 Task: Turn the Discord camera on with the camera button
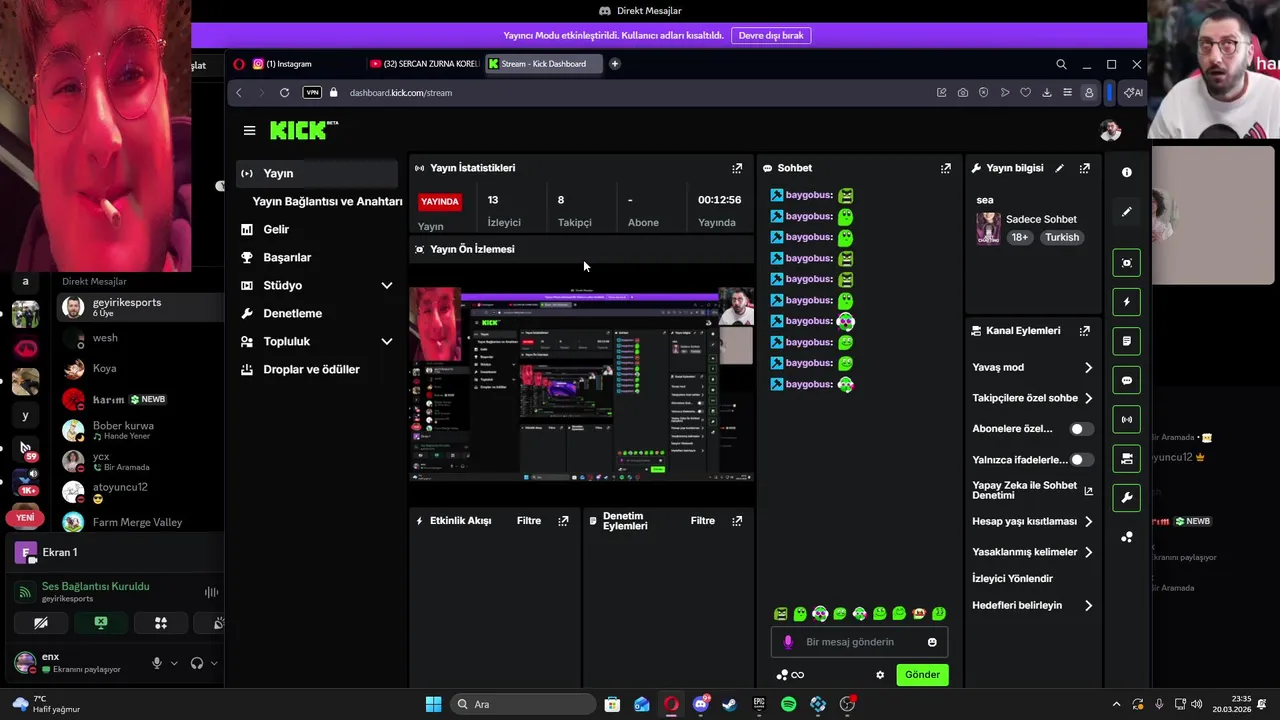pos(41,623)
